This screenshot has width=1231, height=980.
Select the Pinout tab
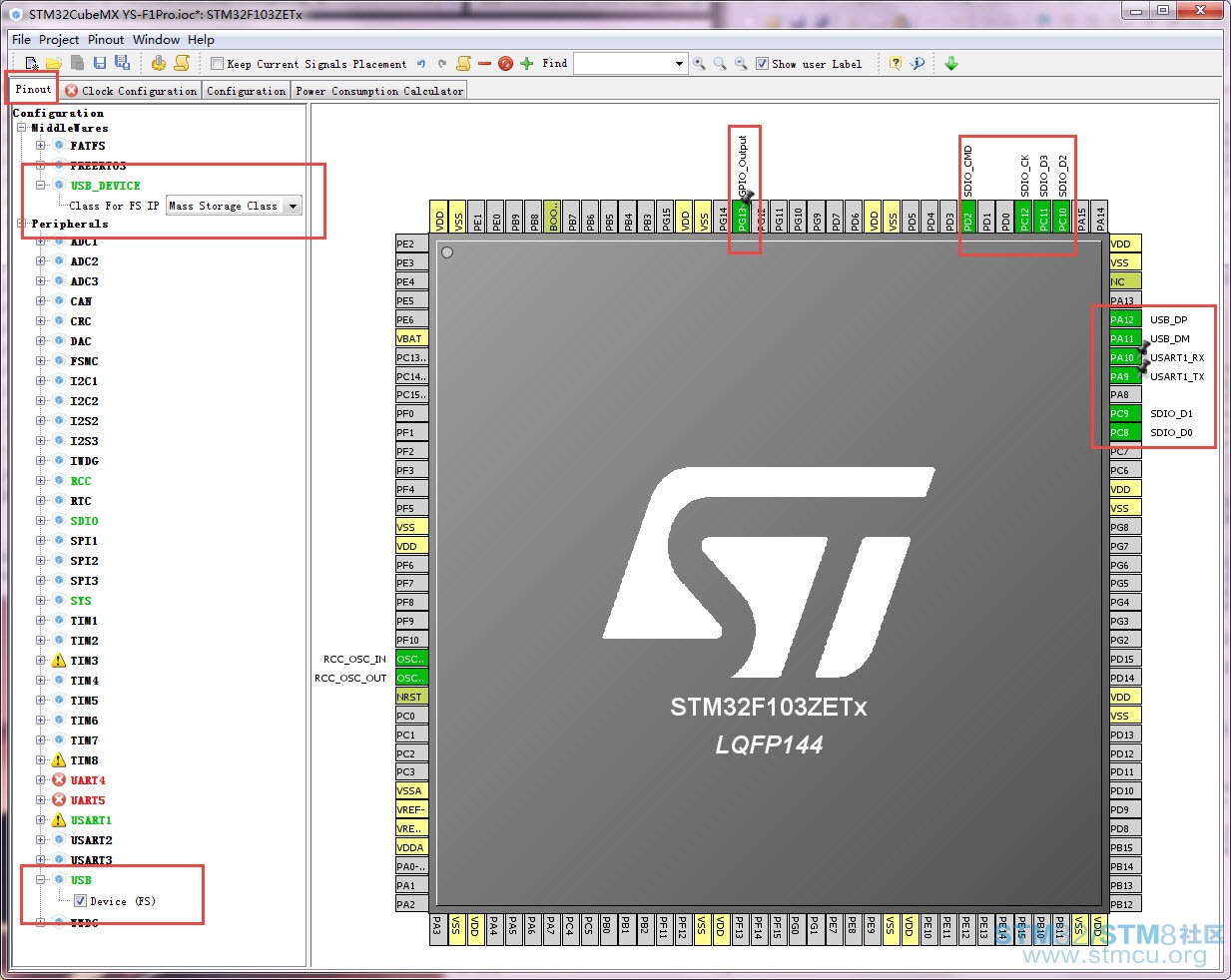click(33, 89)
